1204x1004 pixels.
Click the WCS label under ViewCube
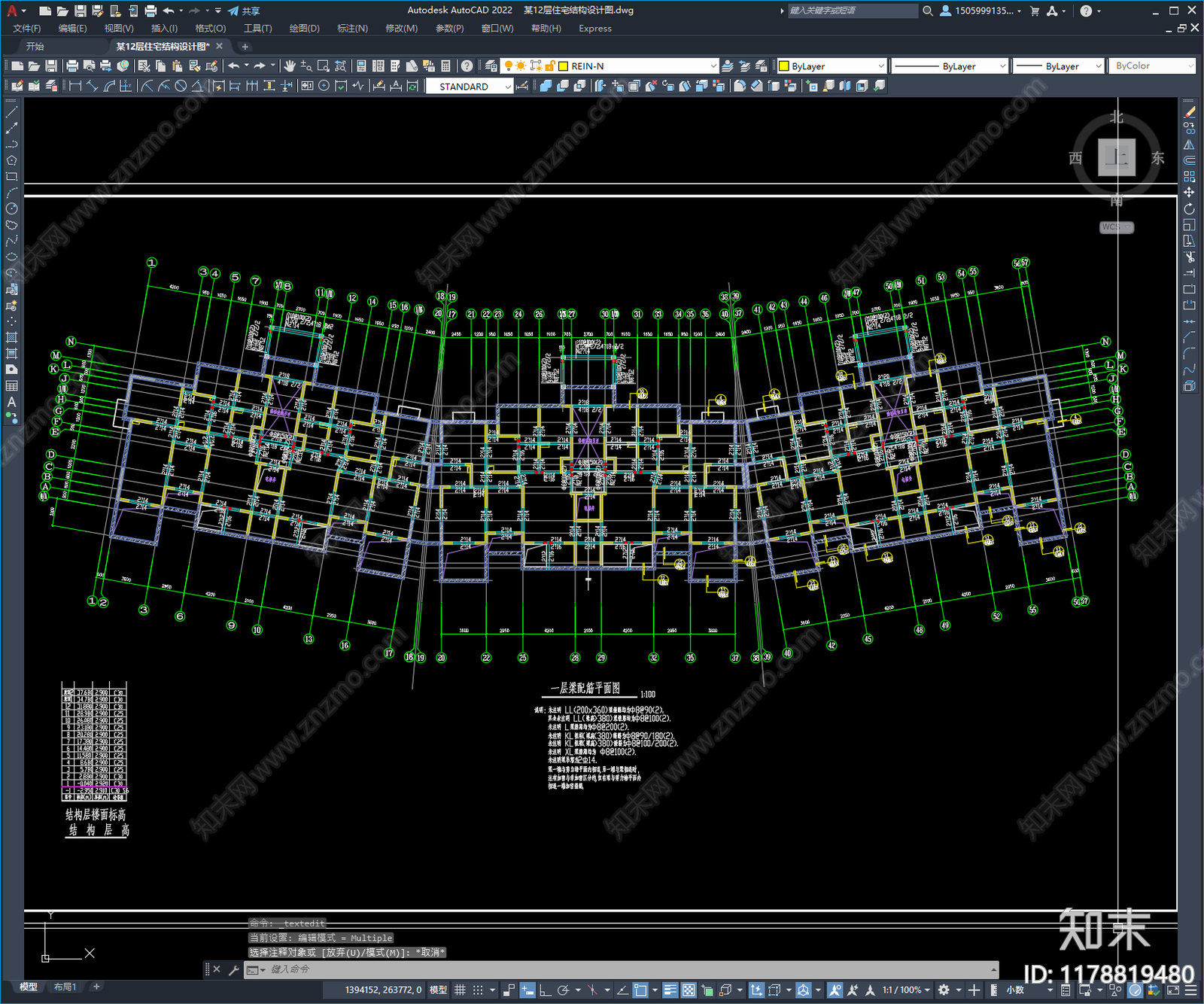[x=1116, y=227]
